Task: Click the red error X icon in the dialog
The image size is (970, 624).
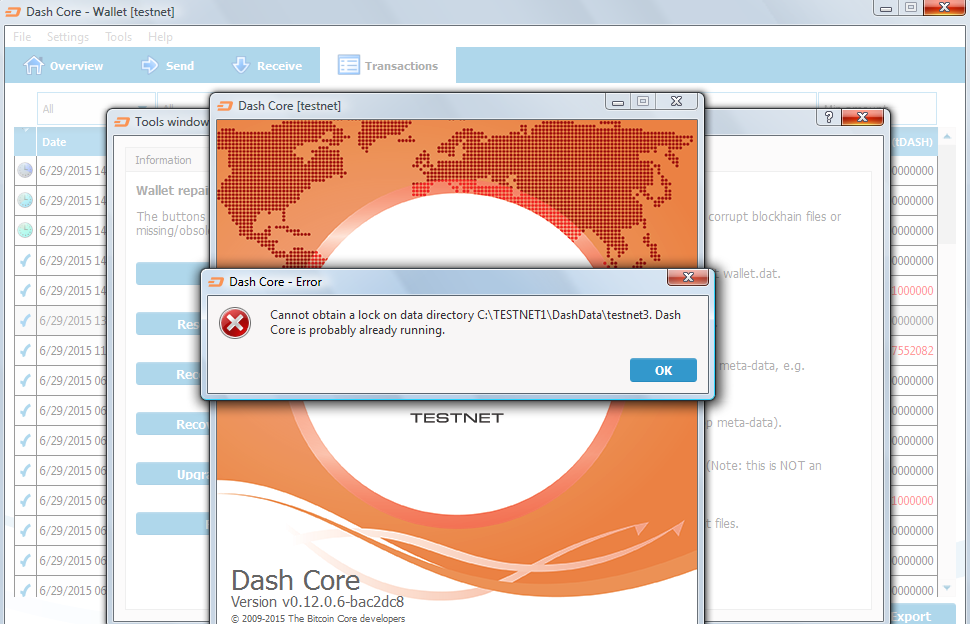Action: [235, 323]
